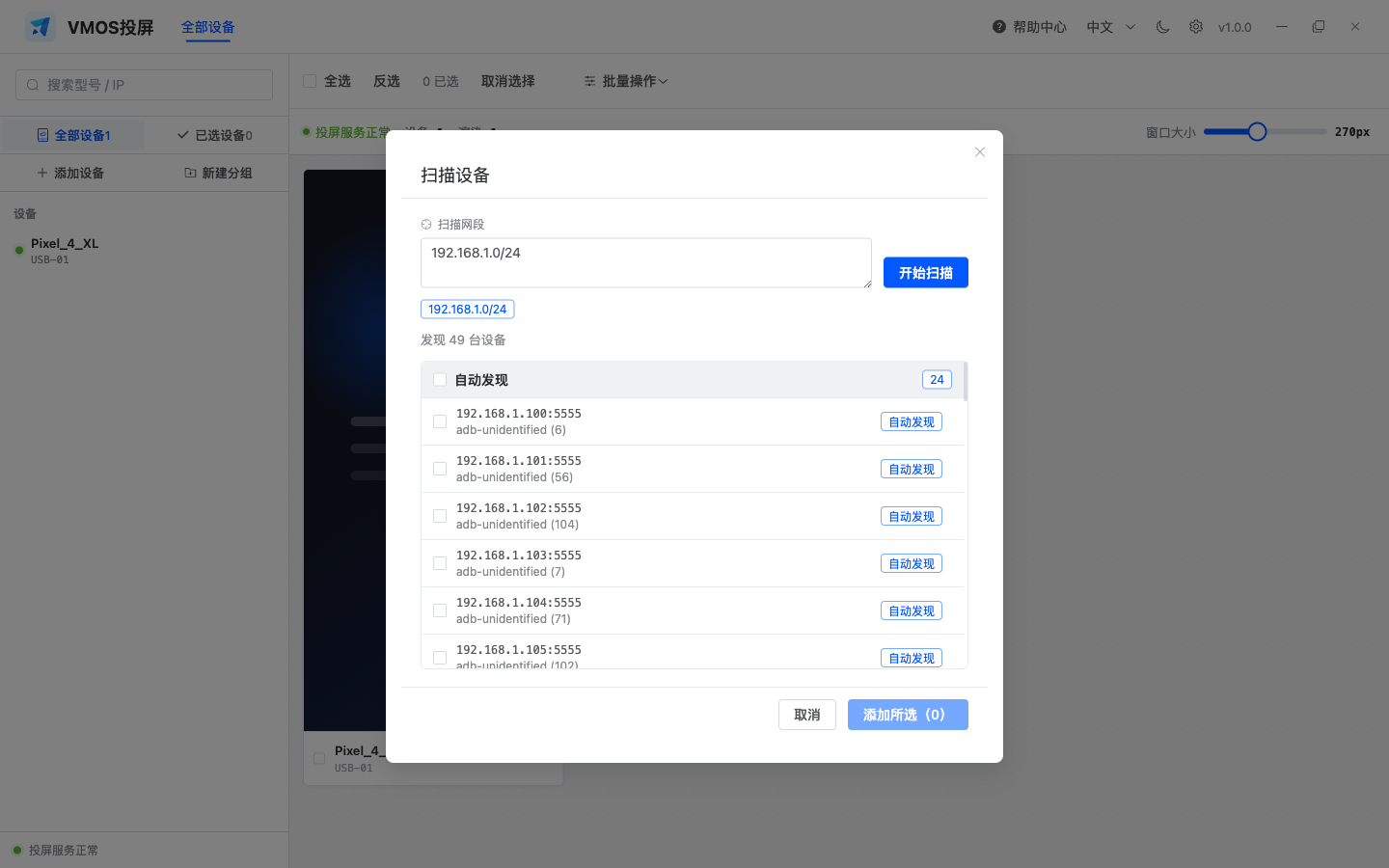The width and height of the screenshot is (1389, 868).
Task: Click the scan network segment input field
Action: (646, 262)
